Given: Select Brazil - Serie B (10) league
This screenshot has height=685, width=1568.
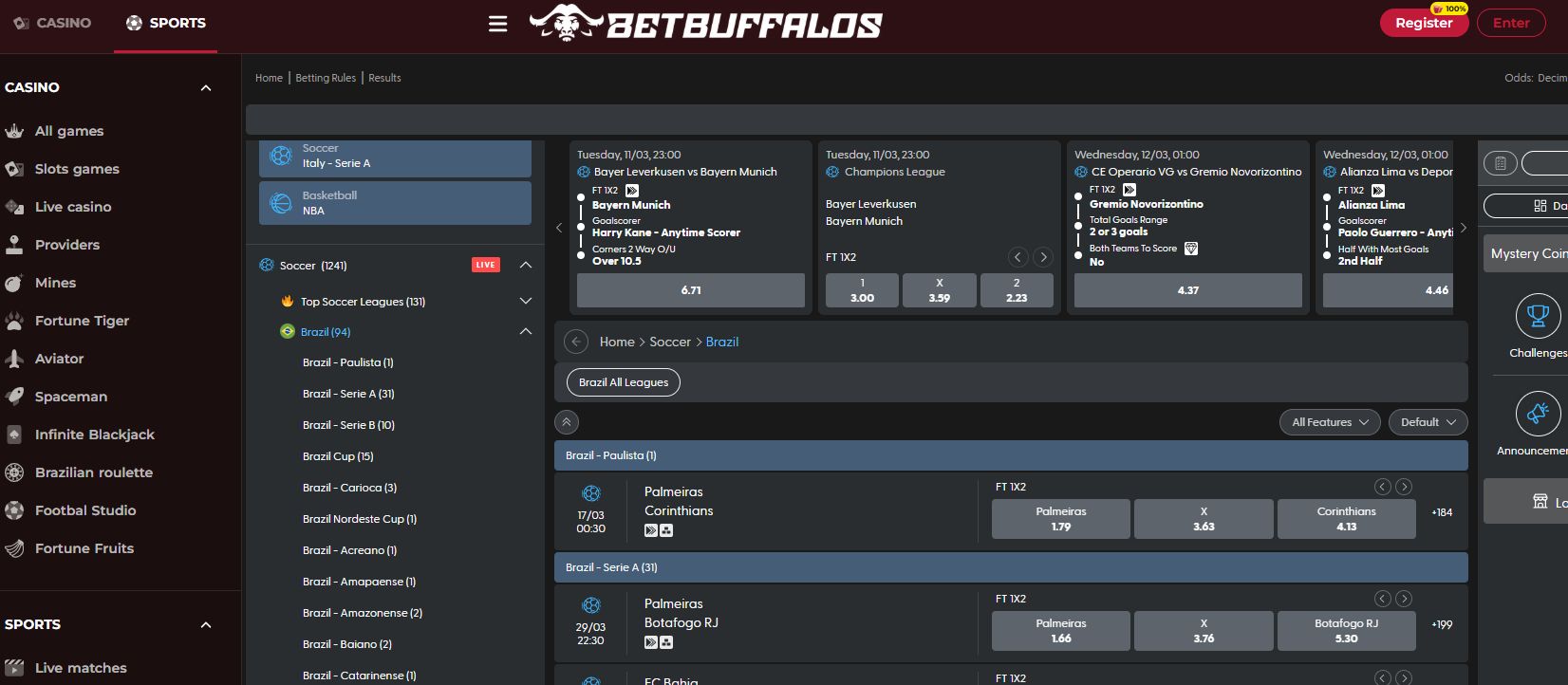Looking at the screenshot, I should [x=348, y=425].
